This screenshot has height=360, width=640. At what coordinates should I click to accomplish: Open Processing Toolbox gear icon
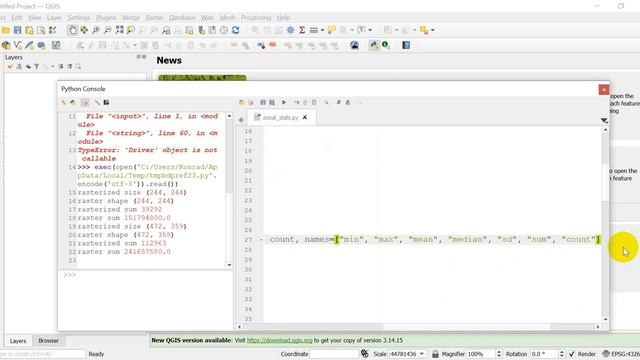tap(290, 30)
